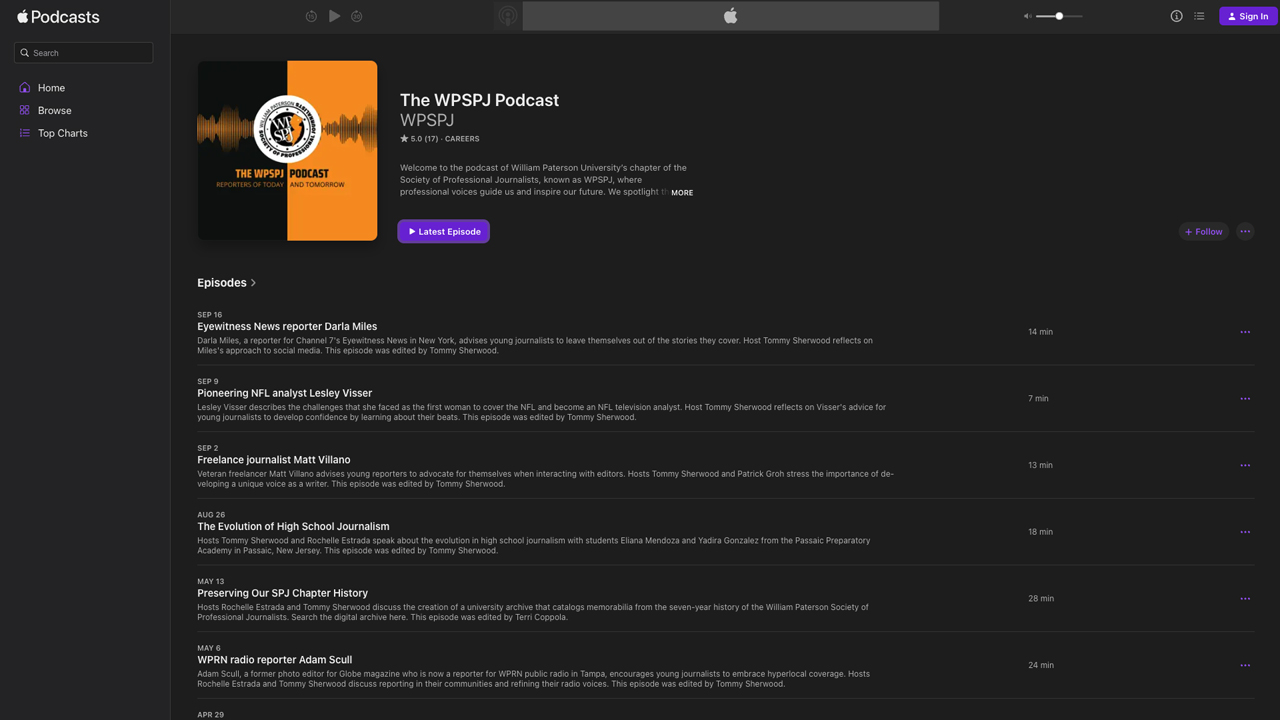Click the Apple logo in the player display
This screenshot has width=1280, height=720.
730,16
